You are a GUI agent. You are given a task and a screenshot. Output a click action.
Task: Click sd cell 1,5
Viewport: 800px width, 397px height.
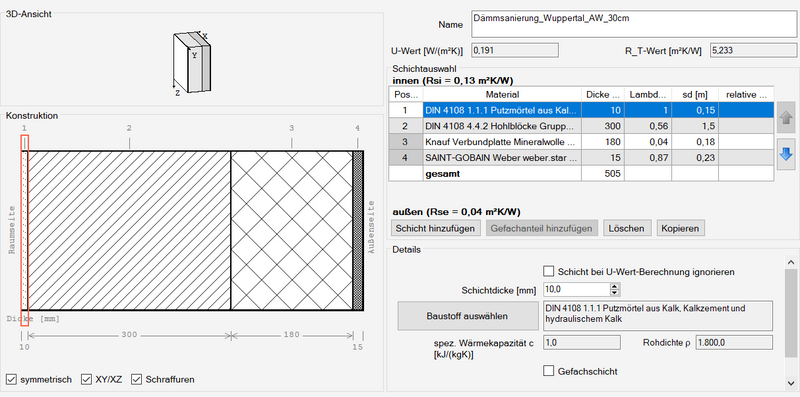695,126
